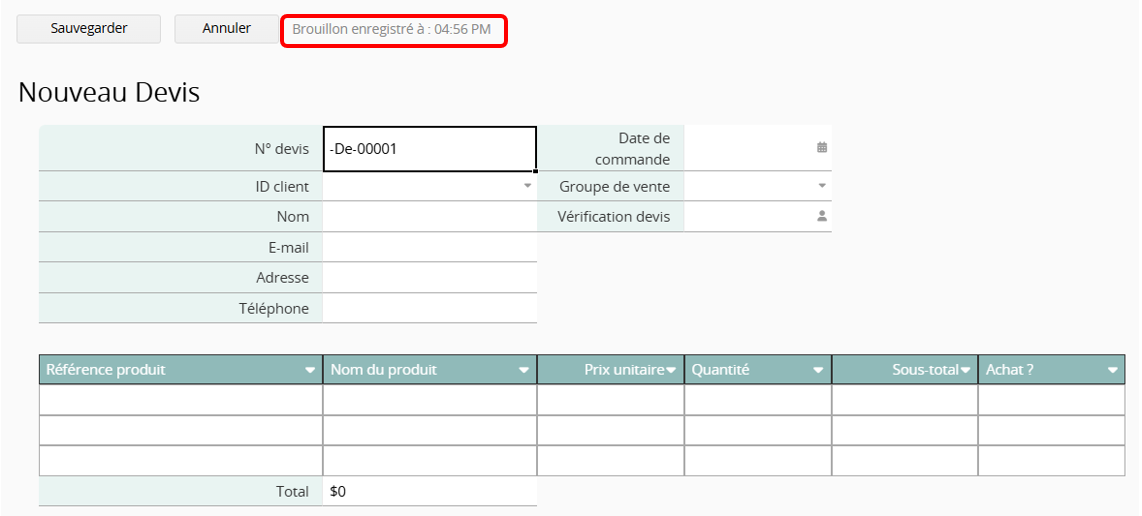Select the Téléphone input field

pos(430,308)
